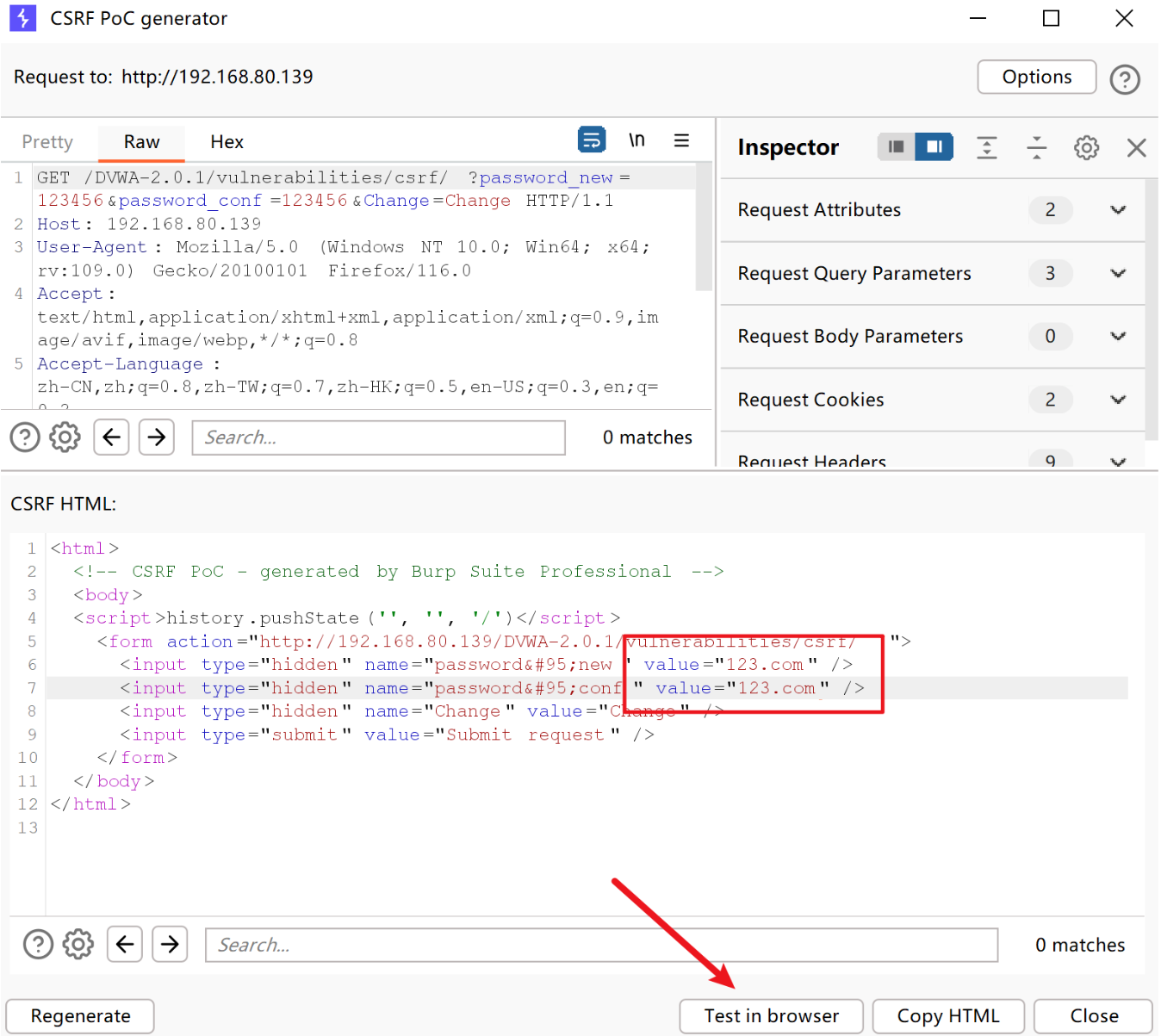Screen dimensions: 1161x1036
Task: Open search settings gear in request panel
Action: click(65, 437)
